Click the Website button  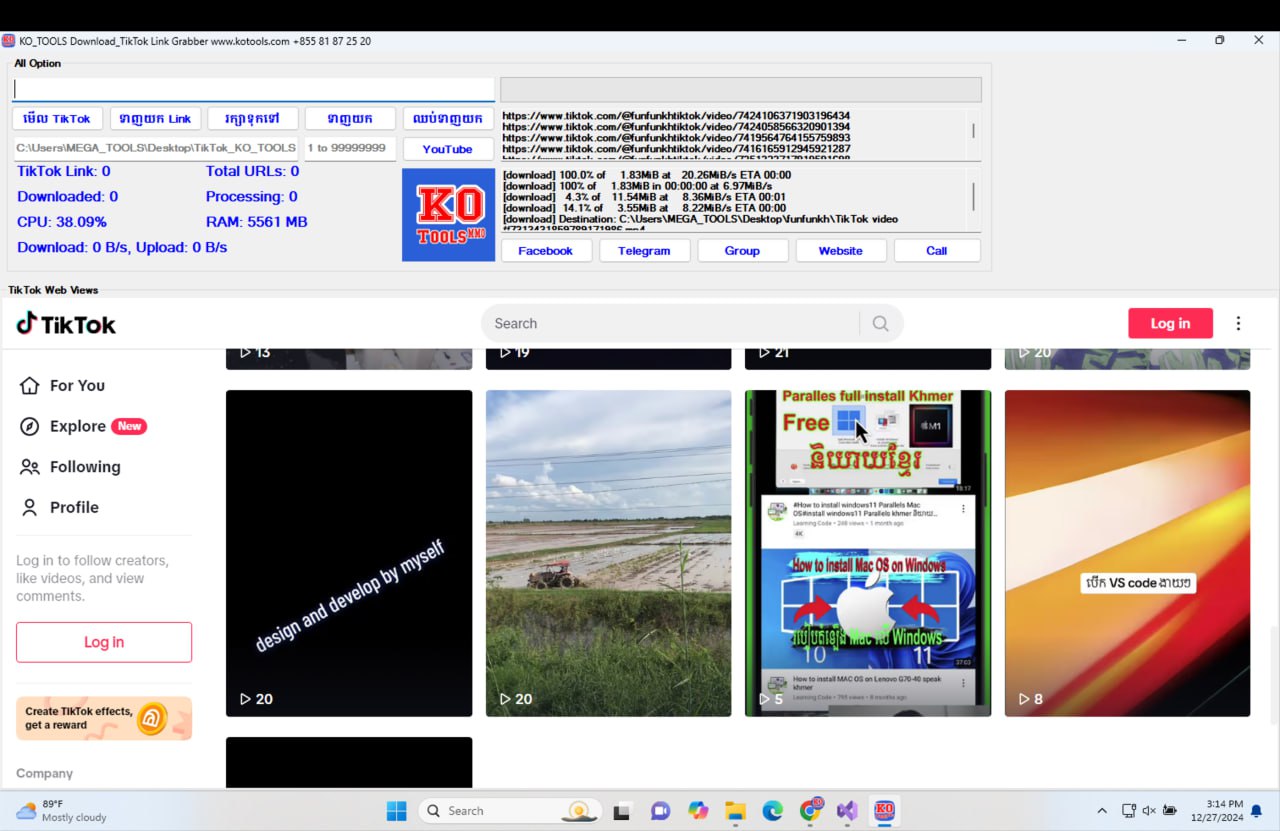click(x=840, y=251)
